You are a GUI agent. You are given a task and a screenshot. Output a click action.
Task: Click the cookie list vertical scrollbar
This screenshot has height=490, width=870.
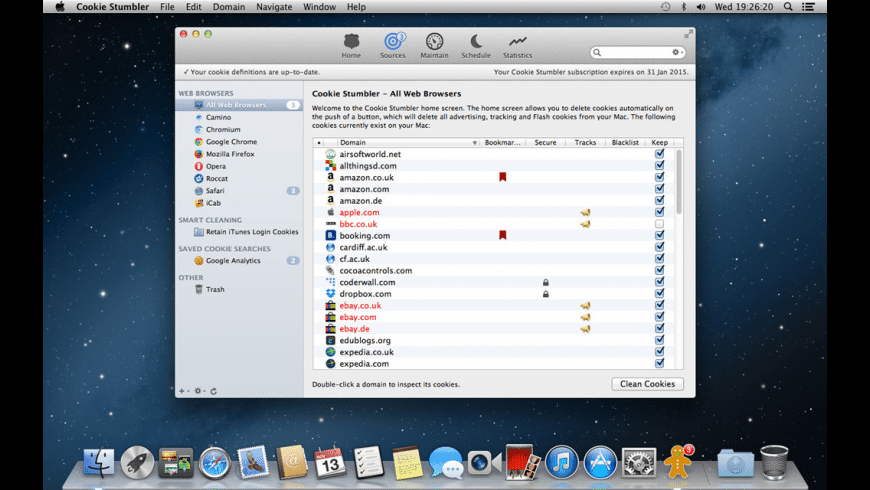tap(679, 181)
